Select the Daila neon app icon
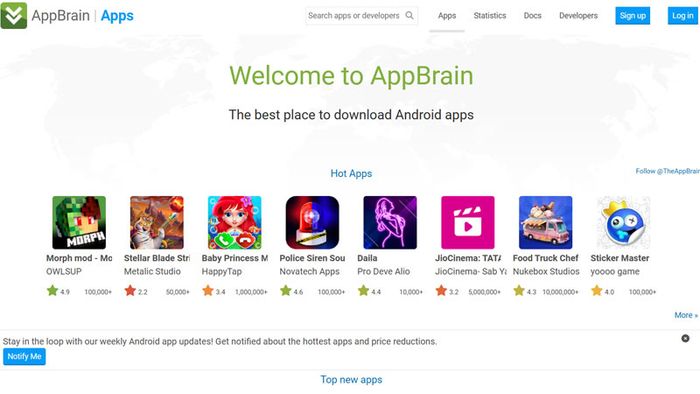Image resolution: width=700 pixels, height=394 pixels. click(390, 222)
